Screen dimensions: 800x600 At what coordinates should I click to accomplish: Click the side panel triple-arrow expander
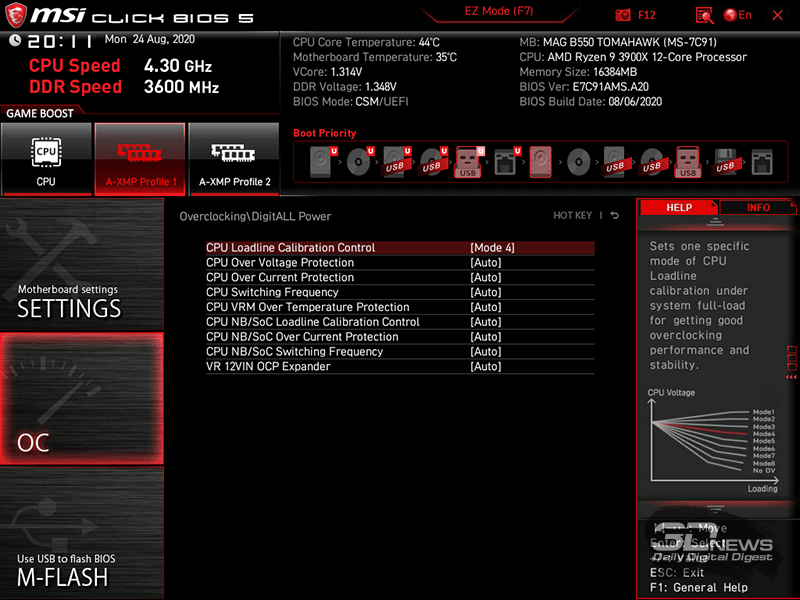coord(791,377)
